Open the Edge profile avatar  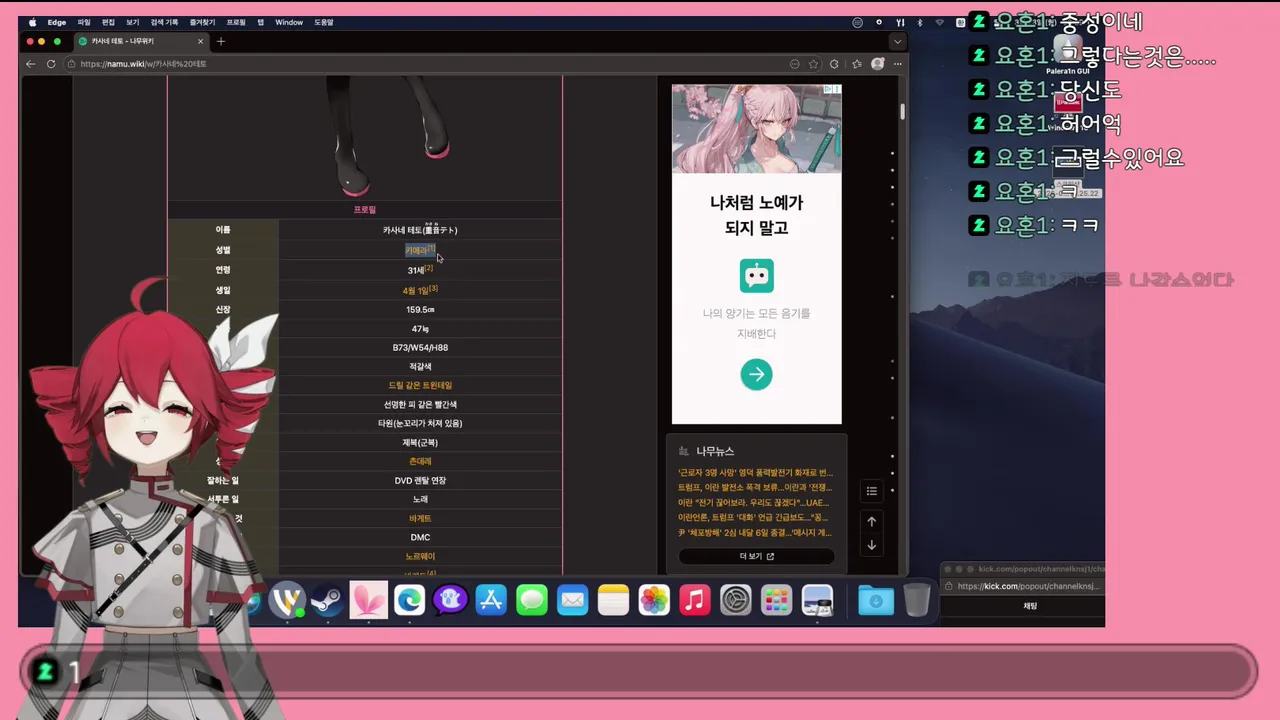coord(877,64)
